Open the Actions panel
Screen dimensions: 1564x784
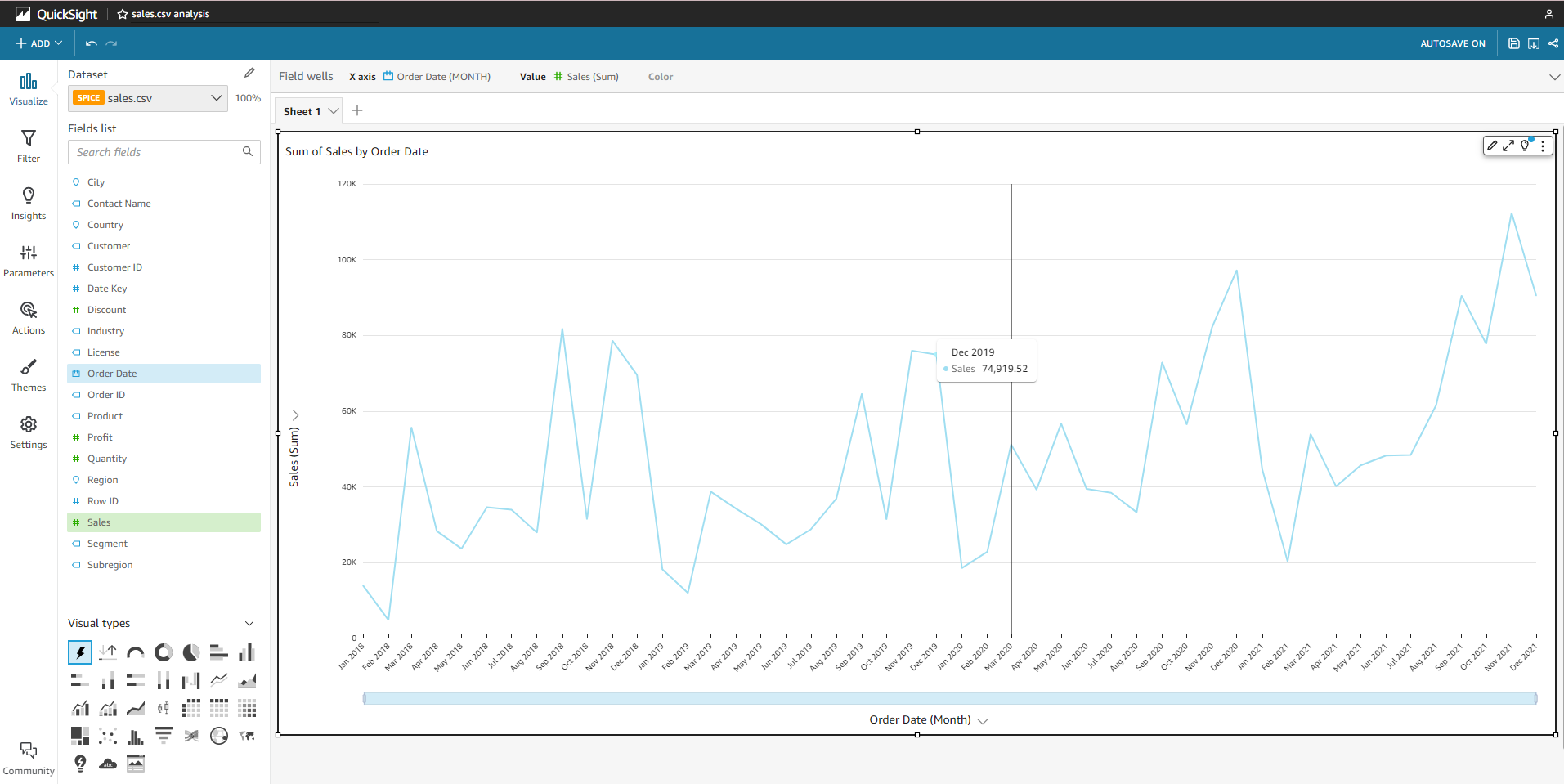pos(29,318)
